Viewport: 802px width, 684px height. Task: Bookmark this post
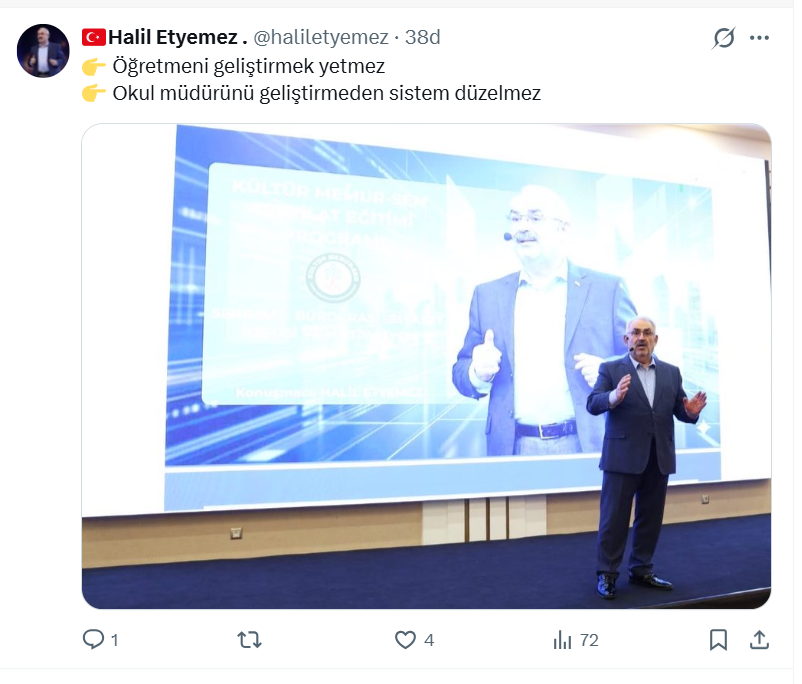[718, 639]
